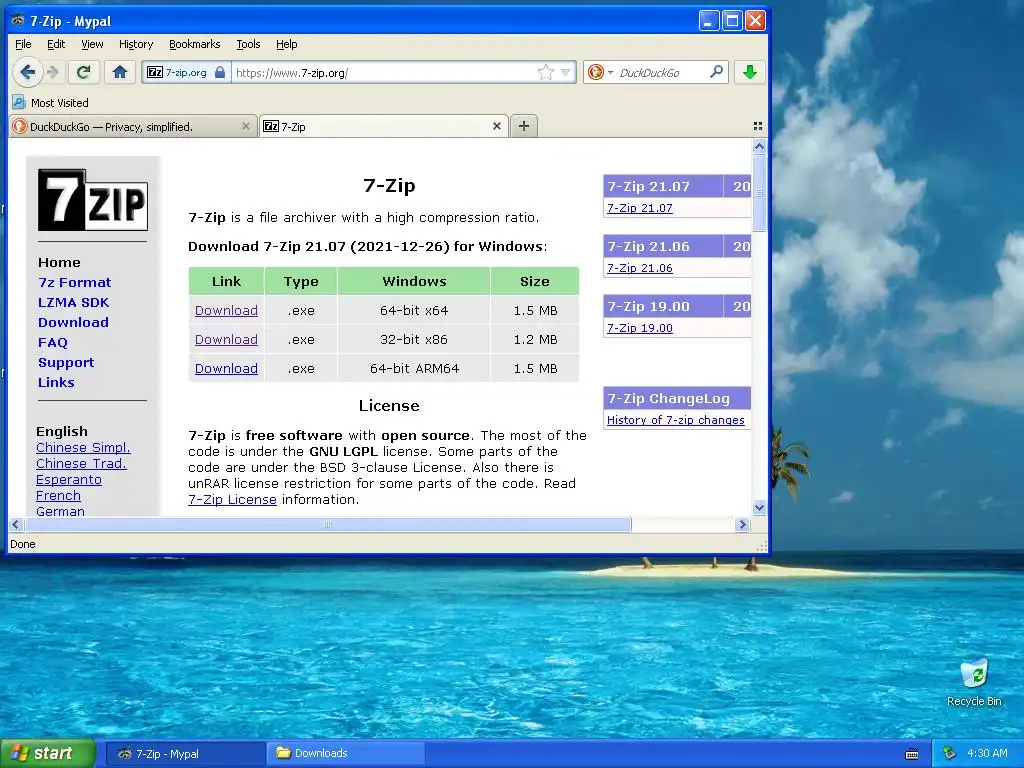Click the on-screen keyboard tray icon
Viewport: 1024px width, 768px height.
912,754
